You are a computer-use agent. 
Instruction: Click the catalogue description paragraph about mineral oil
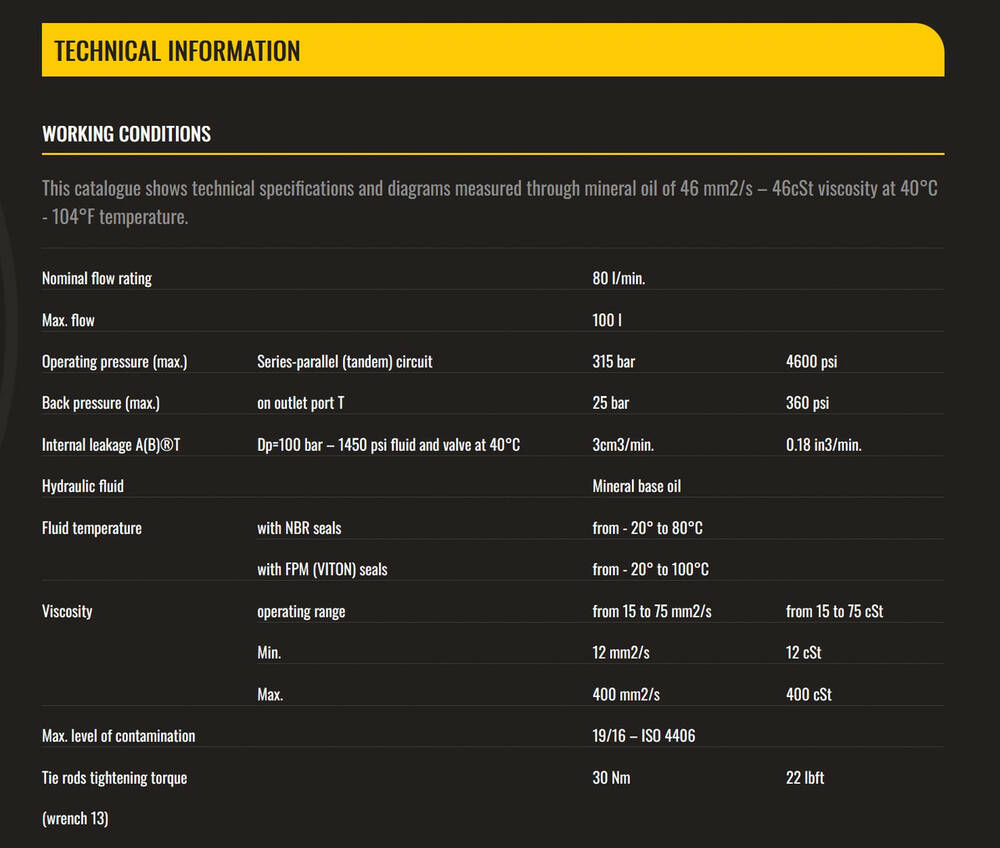490,202
